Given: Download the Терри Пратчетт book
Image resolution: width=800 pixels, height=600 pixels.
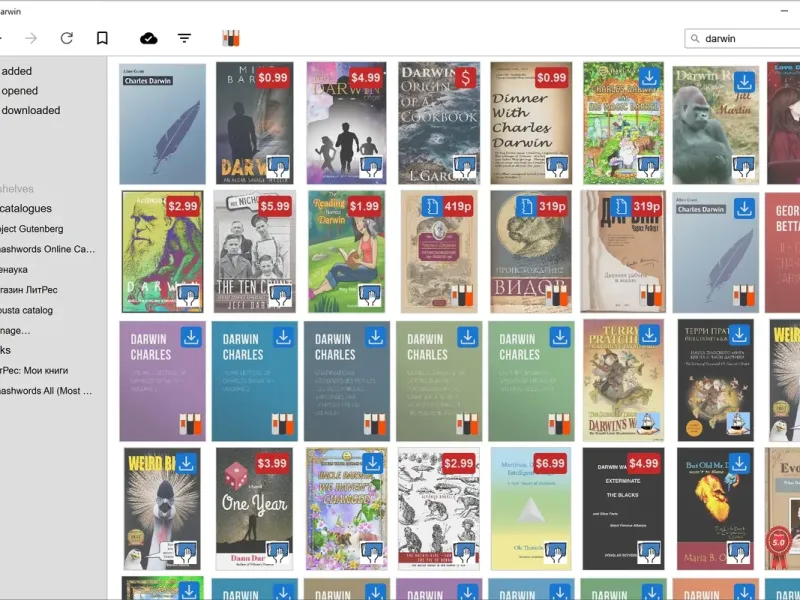Looking at the screenshot, I should coord(739,335).
